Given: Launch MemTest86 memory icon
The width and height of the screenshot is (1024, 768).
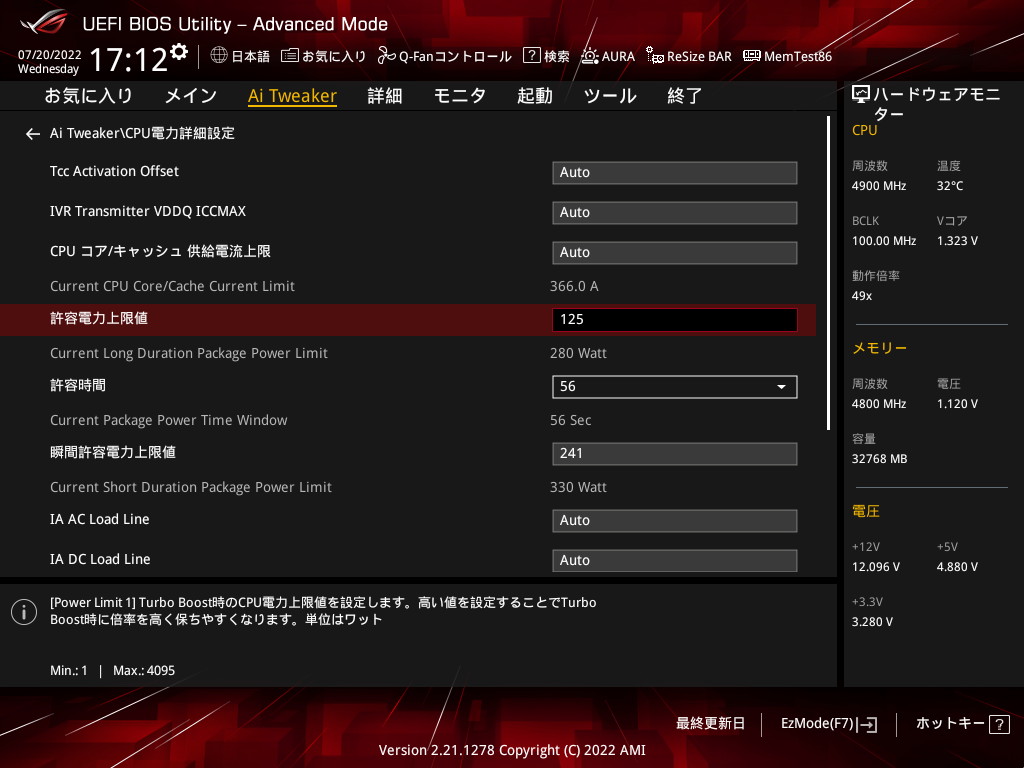Looking at the screenshot, I should click(x=752, y=56).
